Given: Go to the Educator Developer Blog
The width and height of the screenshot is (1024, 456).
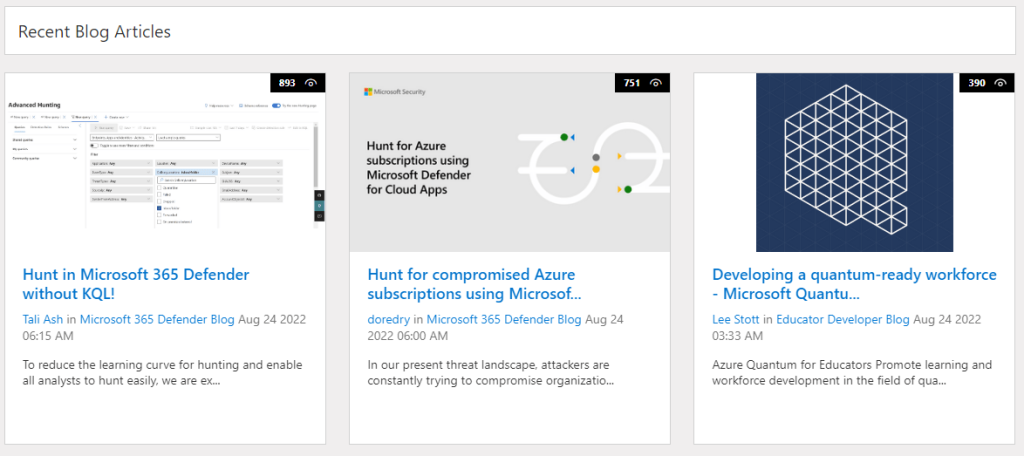Looking at the screenshot, I should (x=842, y=319).
